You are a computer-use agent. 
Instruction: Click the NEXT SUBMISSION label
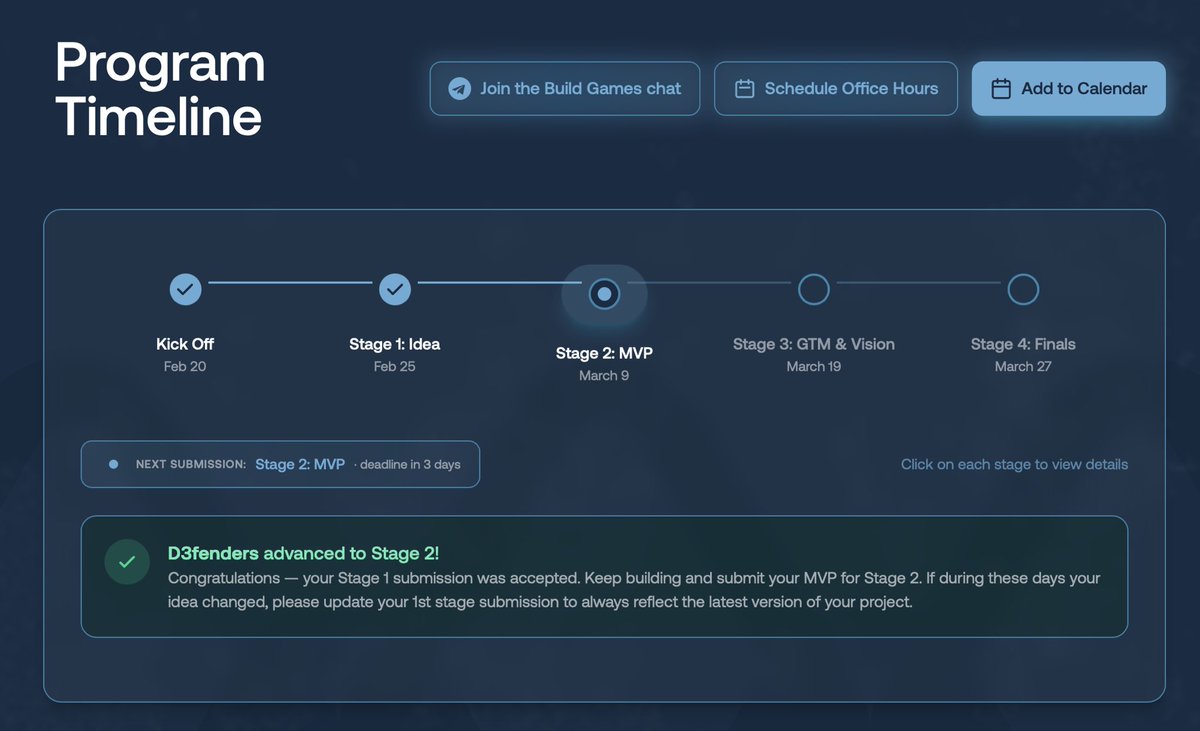pyautogui.click(x=191, y=465)
